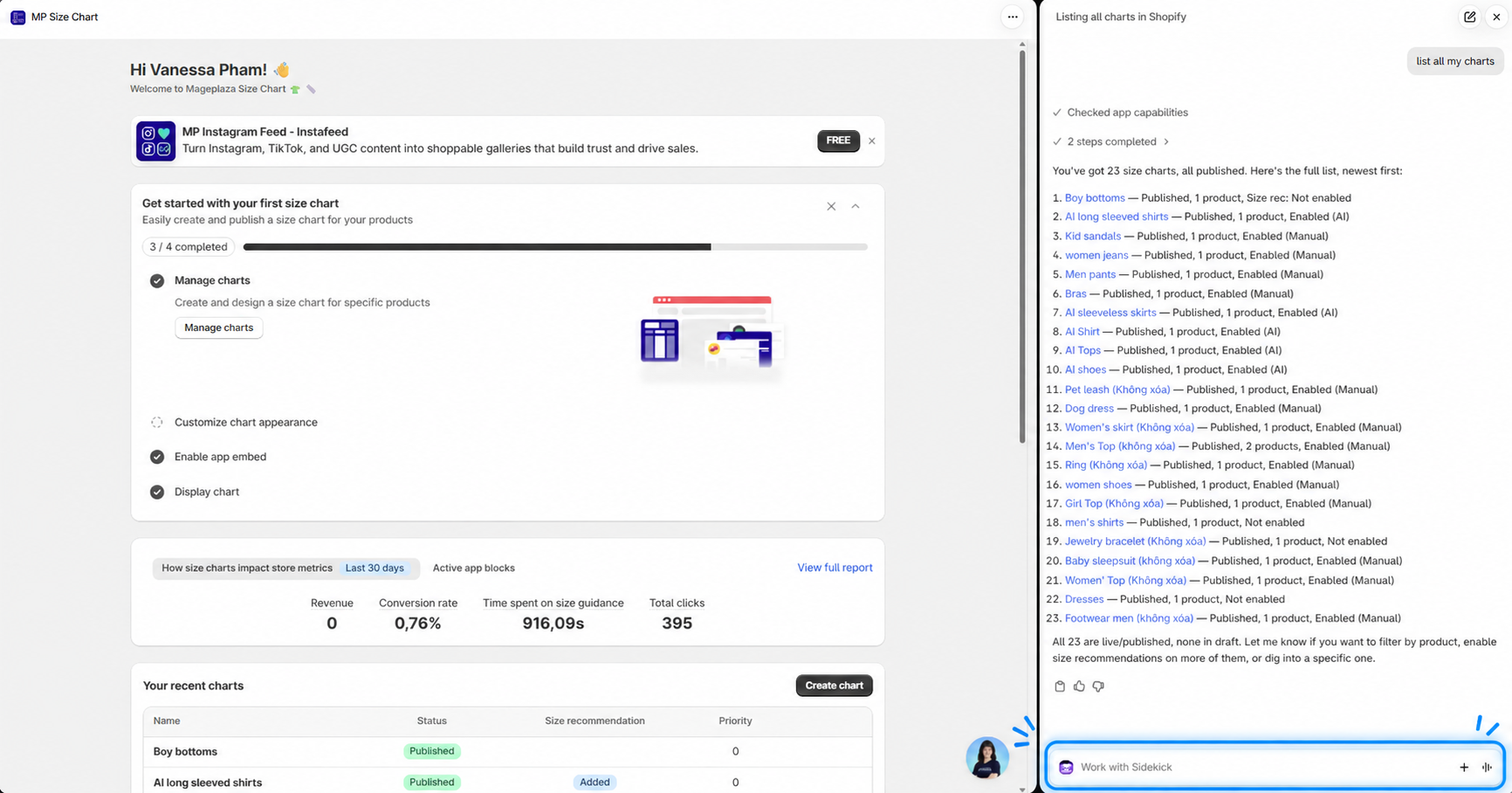Click the Sidekick logo icon in input box
The image size is (1512, 793).
click(x=1066, y=767)
